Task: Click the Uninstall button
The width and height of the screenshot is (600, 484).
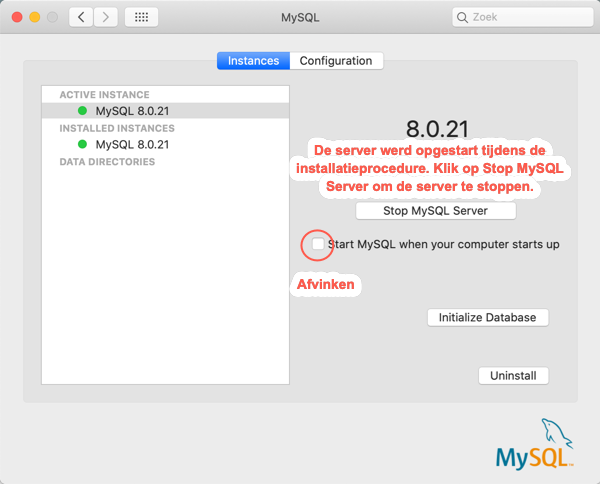Action: (513, 376)
